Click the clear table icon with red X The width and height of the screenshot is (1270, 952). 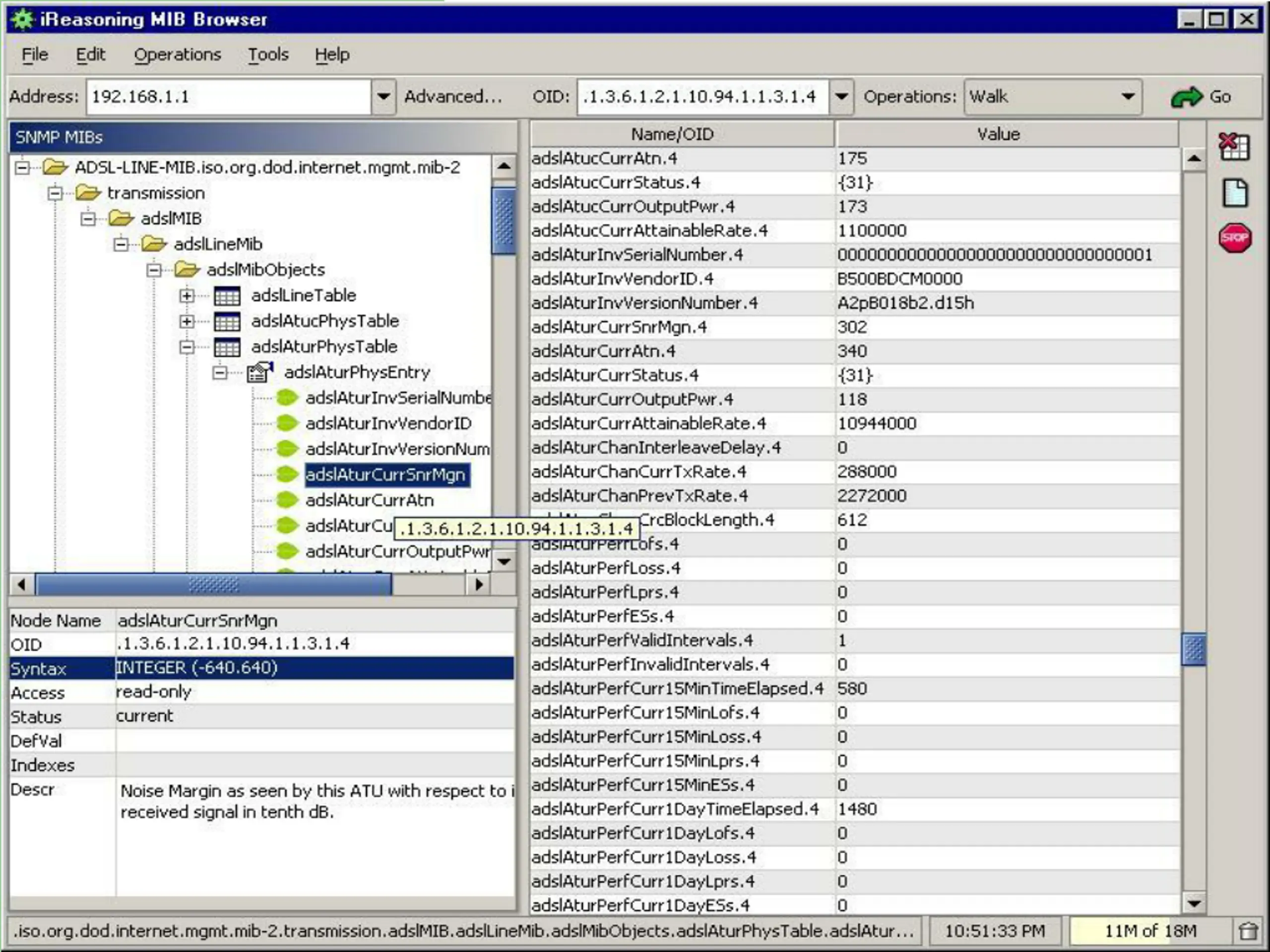tap(1234, 146)
